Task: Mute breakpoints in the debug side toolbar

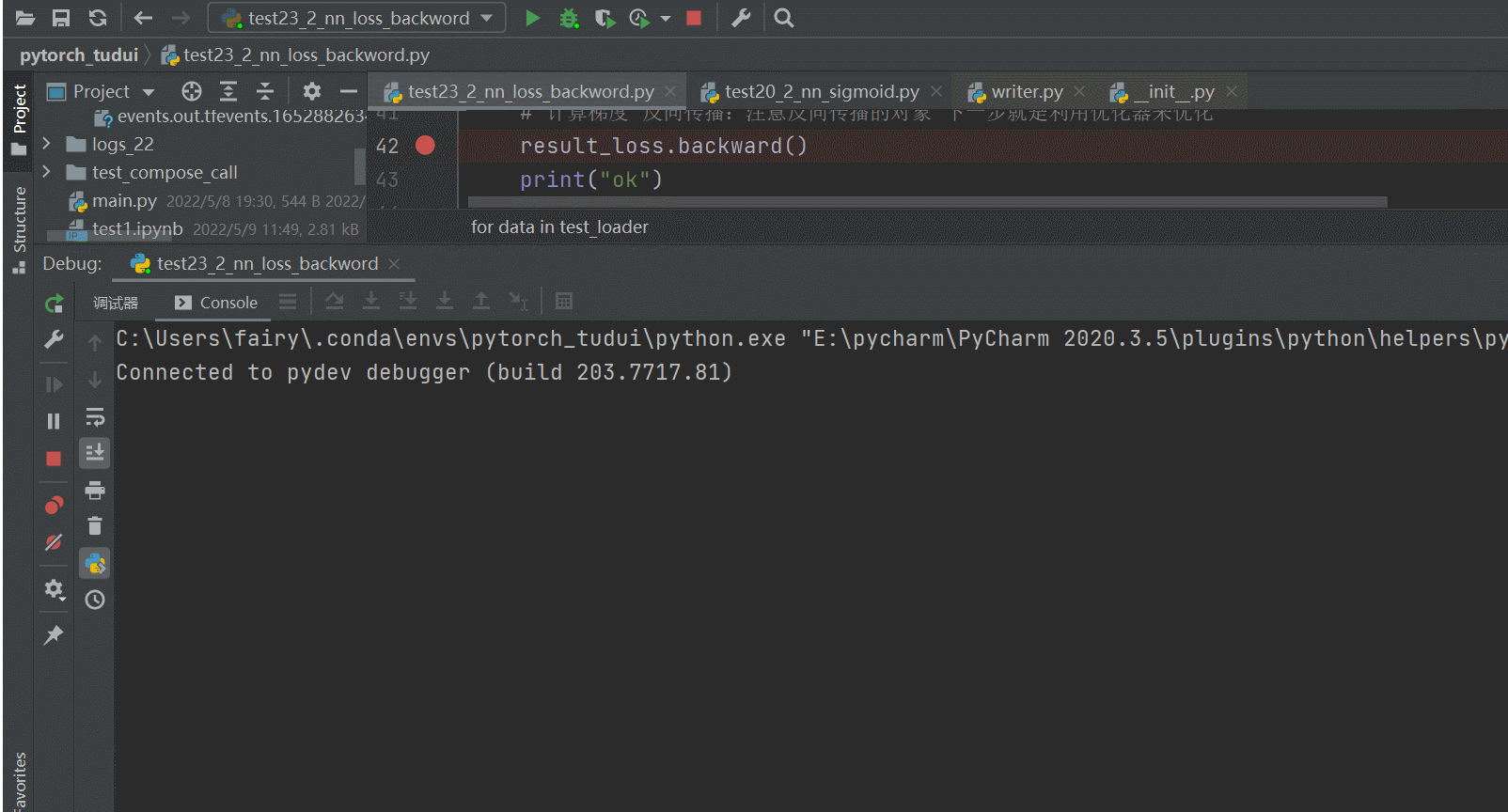Action: [54, 542]
